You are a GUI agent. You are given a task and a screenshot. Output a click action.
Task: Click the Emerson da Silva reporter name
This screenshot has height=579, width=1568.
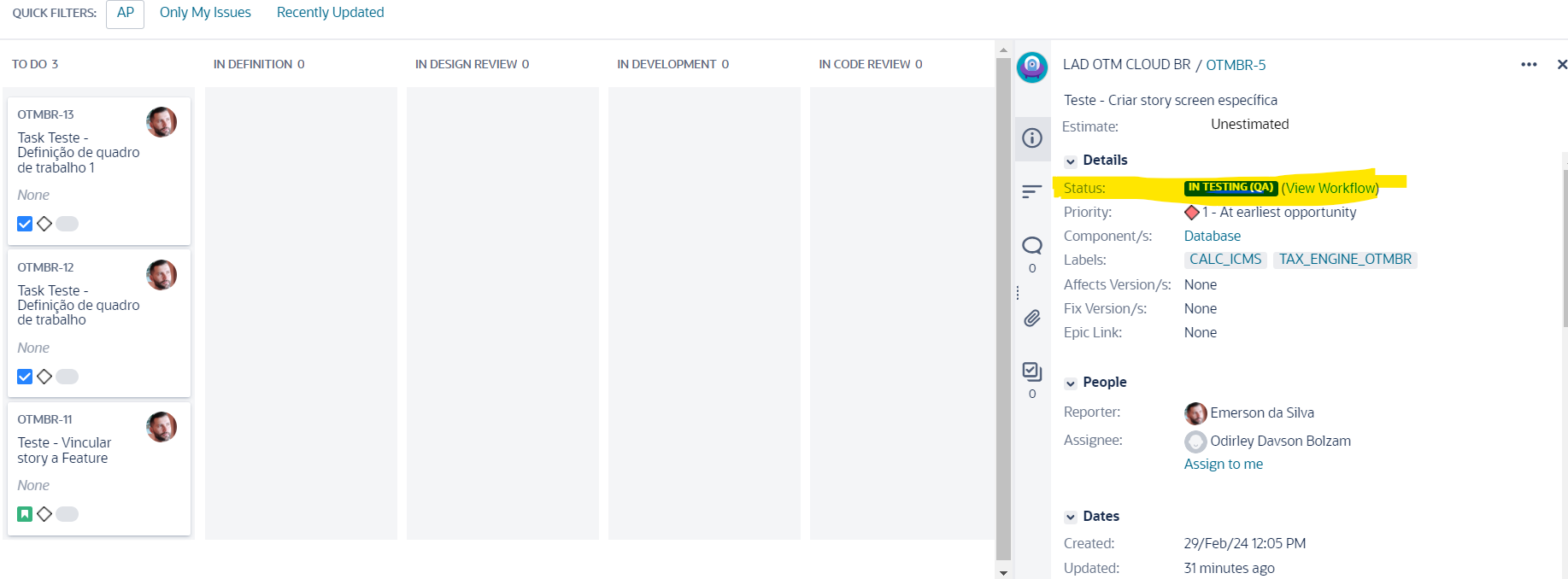point(1262,413)
